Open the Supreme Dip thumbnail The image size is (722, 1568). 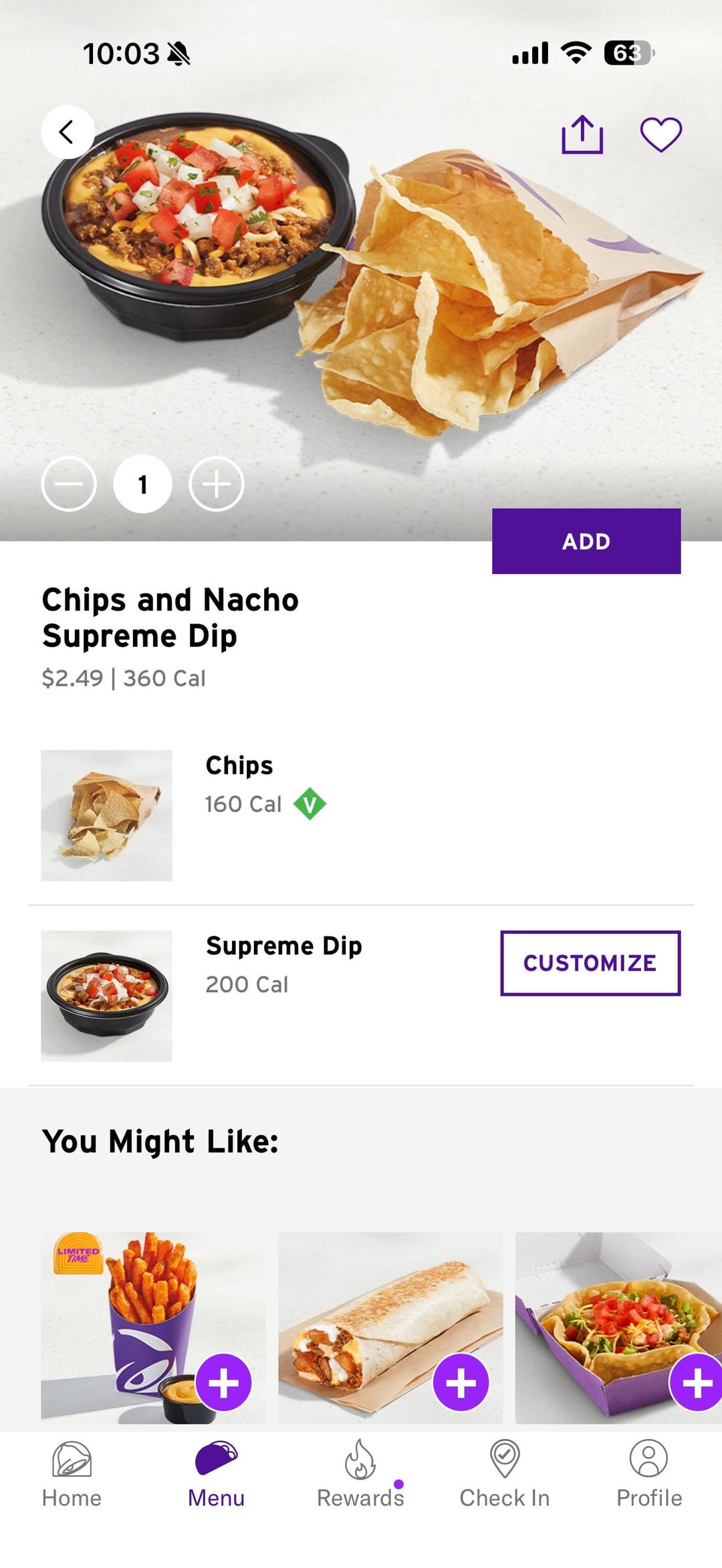pos(106,995)
